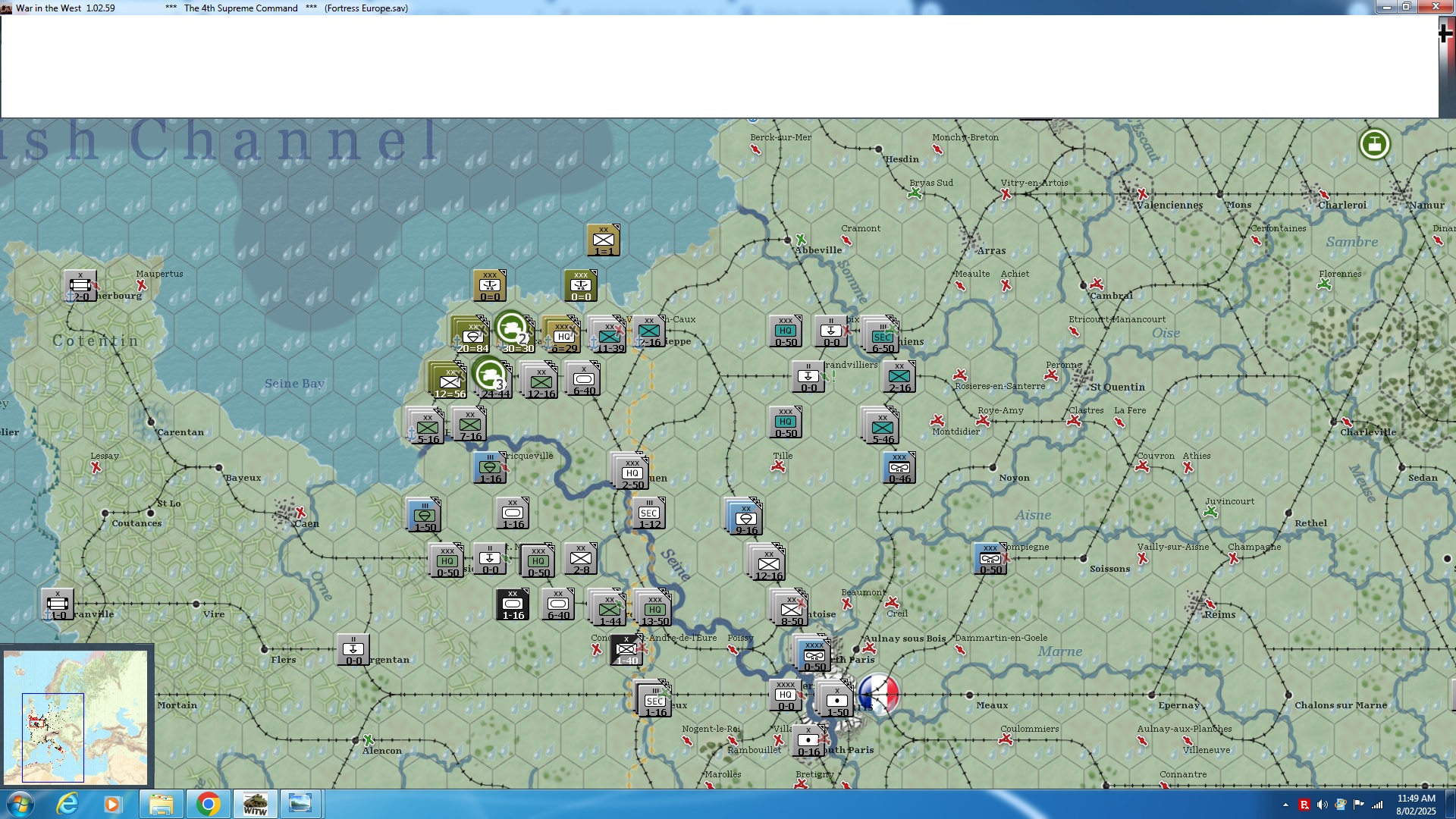This screenshot has width=1456, height=819.
Task: Click the French flag marker at Paris
Action: (x=880, y=694)
